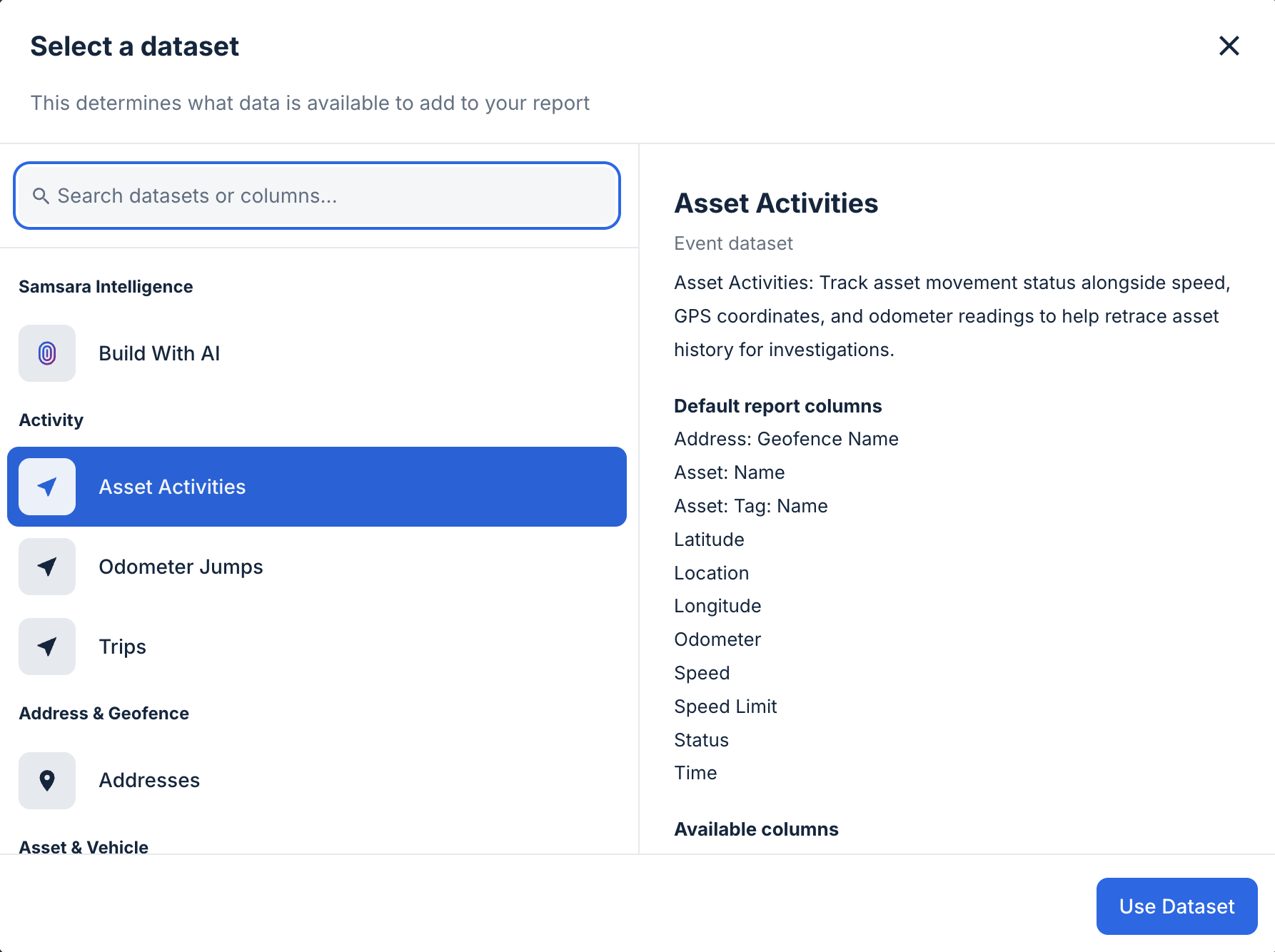This screenshot has height=952, width=1275.
Task: Select the Addresses dataset
Action: click(148, 780)
